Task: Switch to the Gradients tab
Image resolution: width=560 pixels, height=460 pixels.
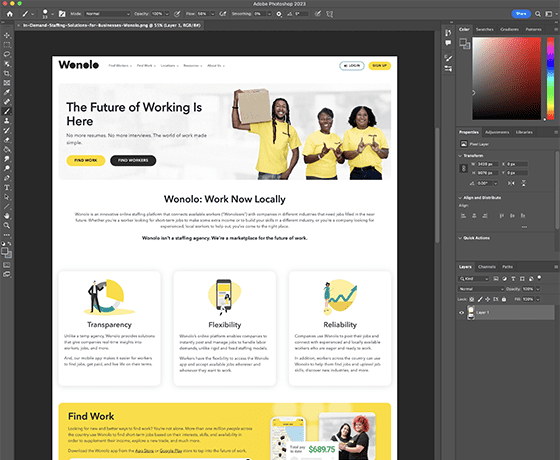Action: tap(509, 29)
